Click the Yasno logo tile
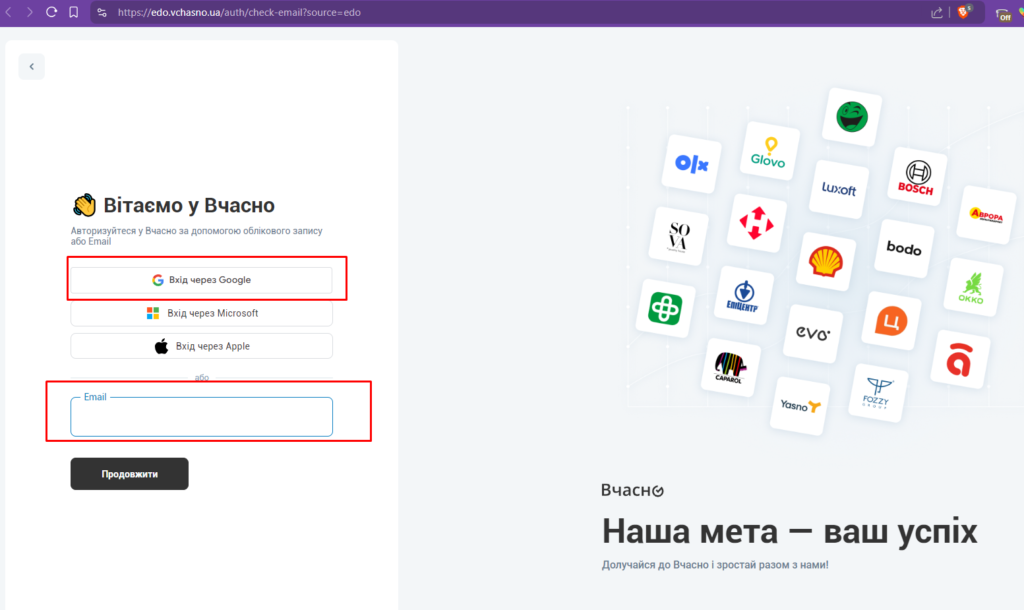Image resolution: width=1024 pixels, height=610 pixels. [x=799, y=406]
